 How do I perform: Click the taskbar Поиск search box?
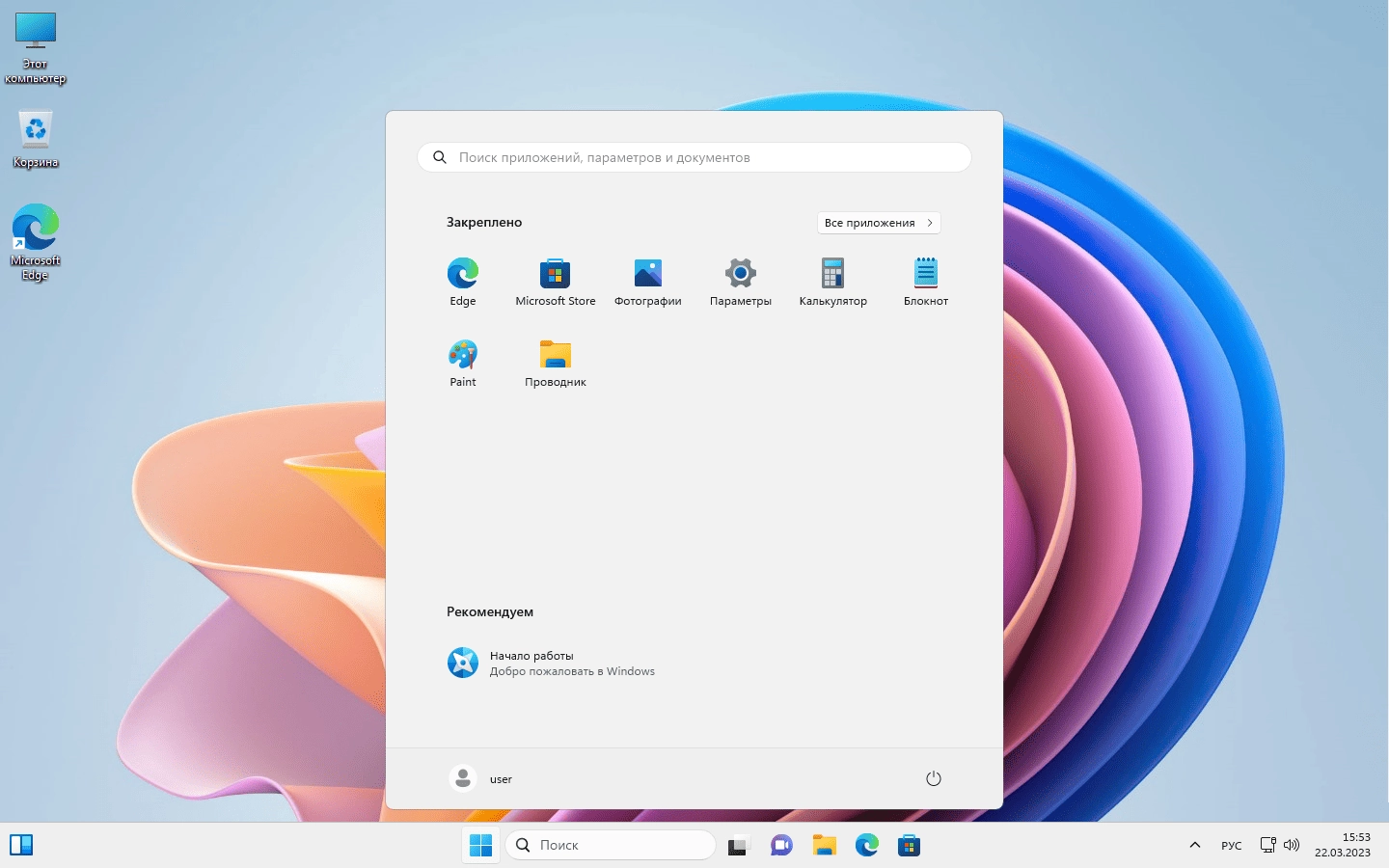point(611,845)
